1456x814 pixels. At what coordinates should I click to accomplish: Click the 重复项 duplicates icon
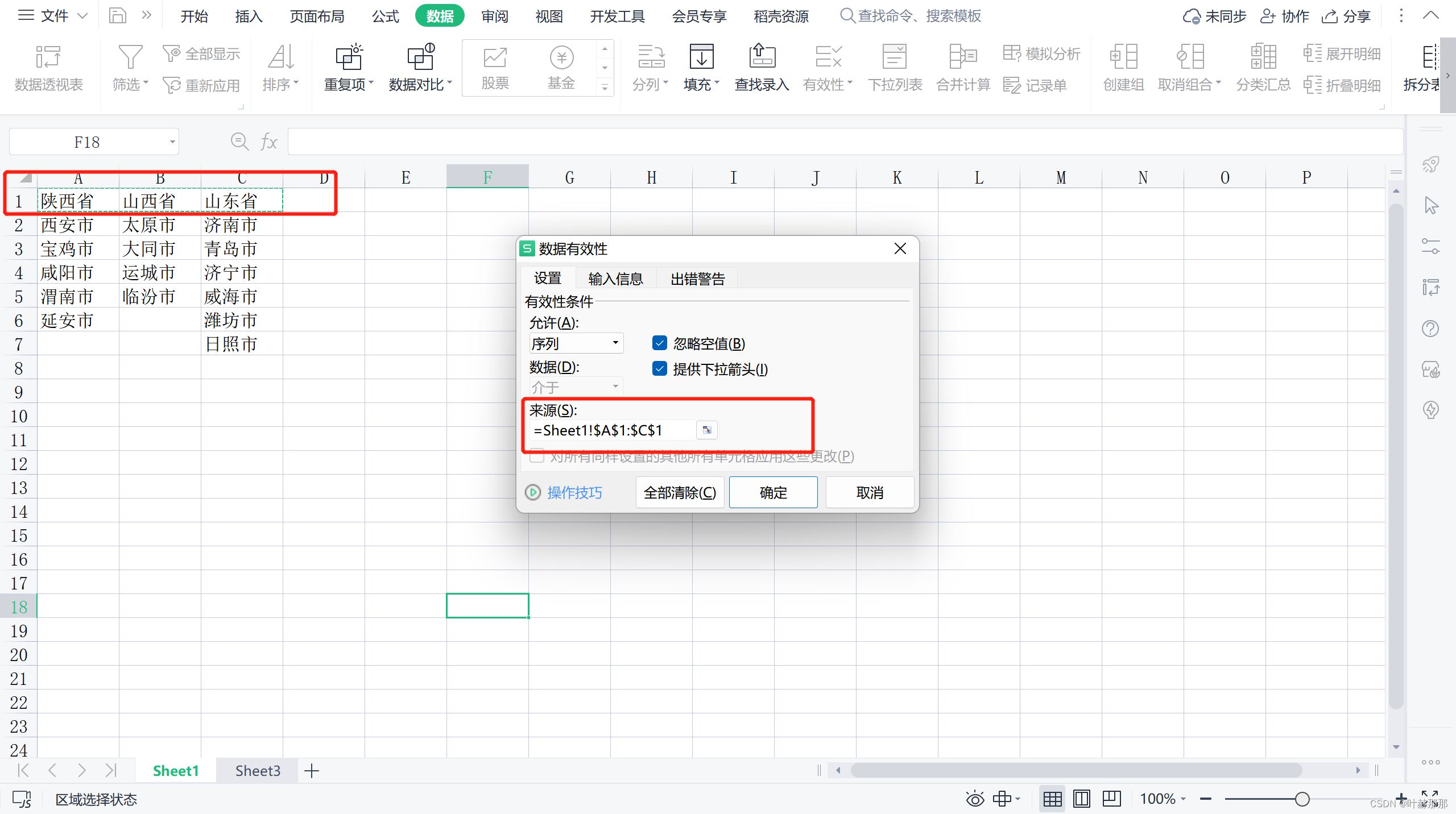[x=349, y=57]
